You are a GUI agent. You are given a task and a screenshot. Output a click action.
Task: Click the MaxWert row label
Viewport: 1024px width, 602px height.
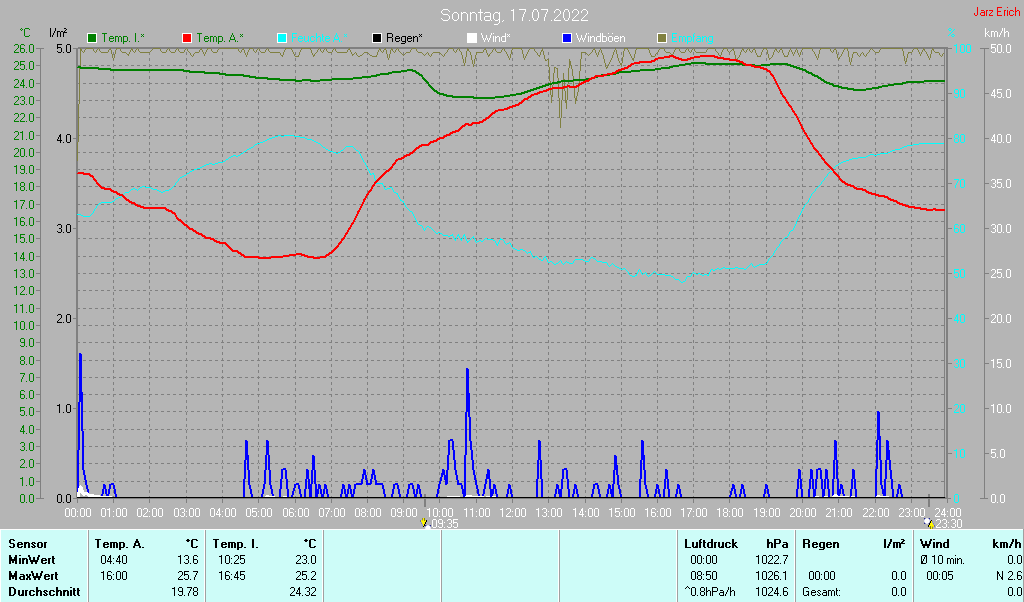click(33, 576)
